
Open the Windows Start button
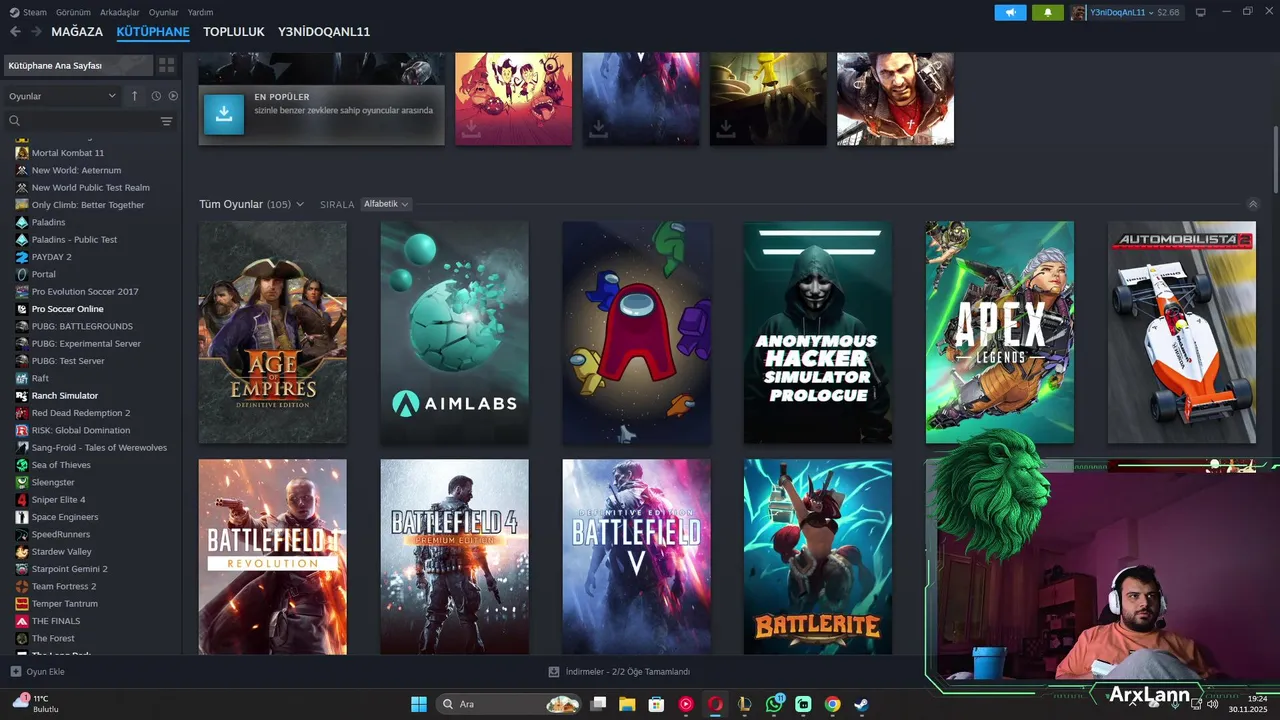coord(419,704)
